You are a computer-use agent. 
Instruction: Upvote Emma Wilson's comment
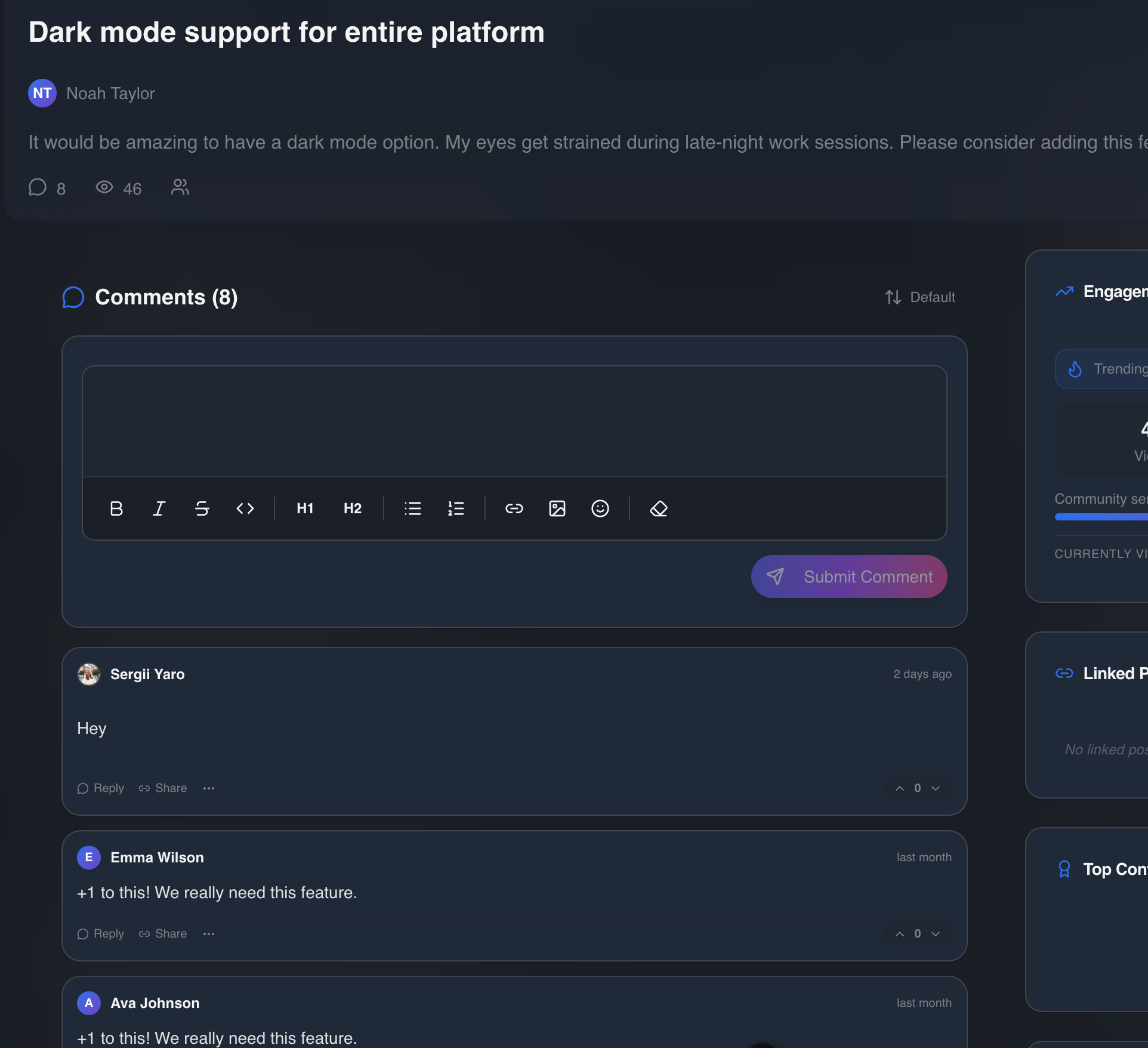[900, 934]
